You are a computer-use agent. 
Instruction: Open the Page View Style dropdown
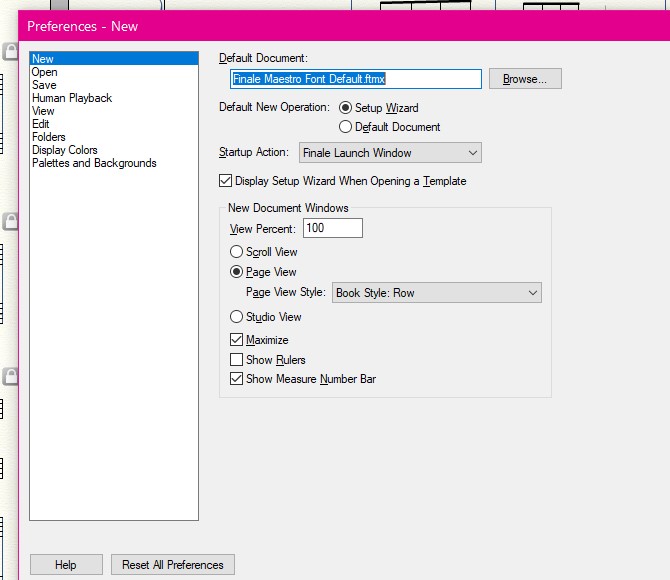coord(436,293)
